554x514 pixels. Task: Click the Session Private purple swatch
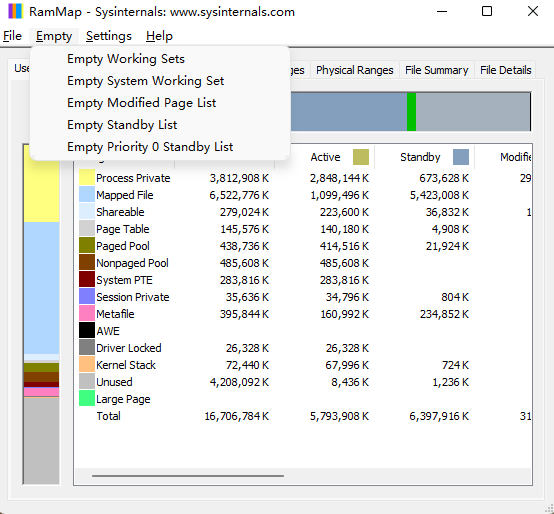tap(87, 297)
